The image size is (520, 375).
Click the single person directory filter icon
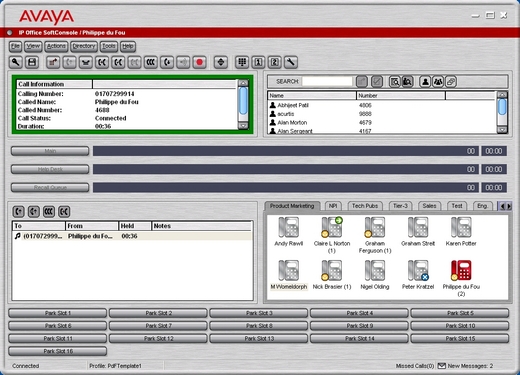click(425, 82)
